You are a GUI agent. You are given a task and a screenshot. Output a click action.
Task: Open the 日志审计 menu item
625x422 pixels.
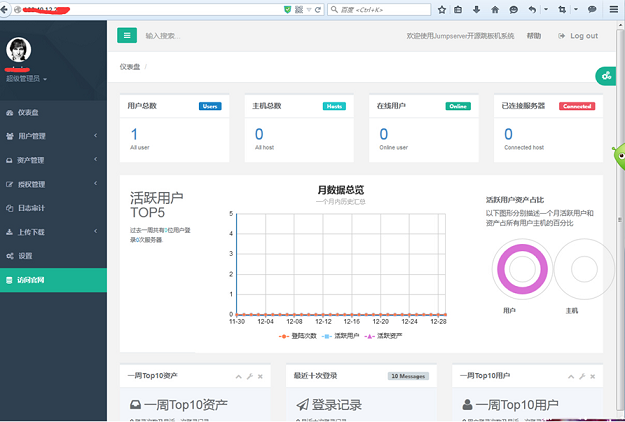(x=53, y=208)
